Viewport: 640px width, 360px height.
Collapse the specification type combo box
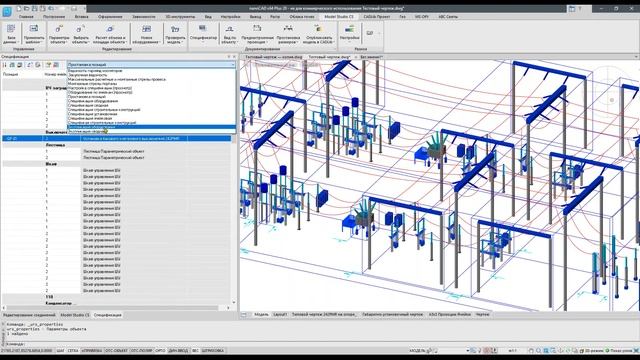233,64
